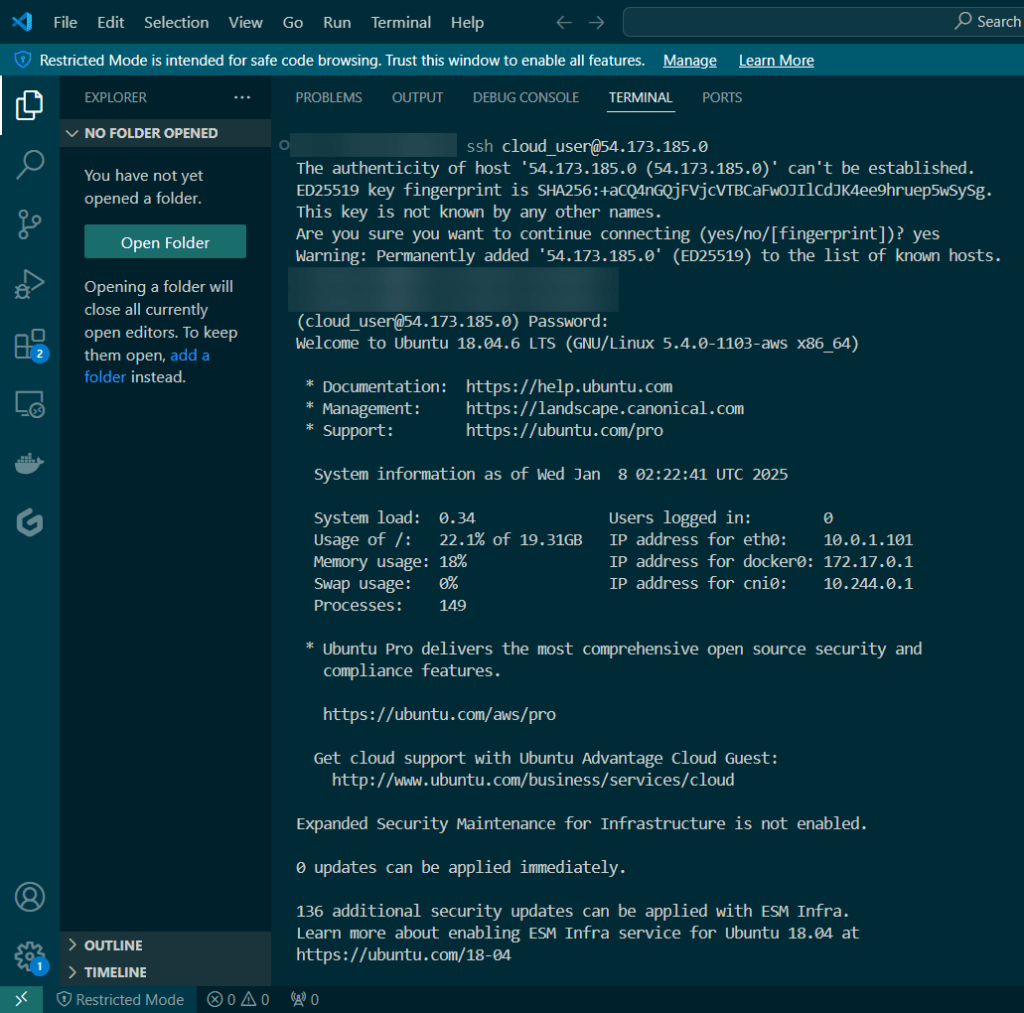Open Run and Debug view
This screenshot has height=1013, width=1024.
click(x=29, y=285)
